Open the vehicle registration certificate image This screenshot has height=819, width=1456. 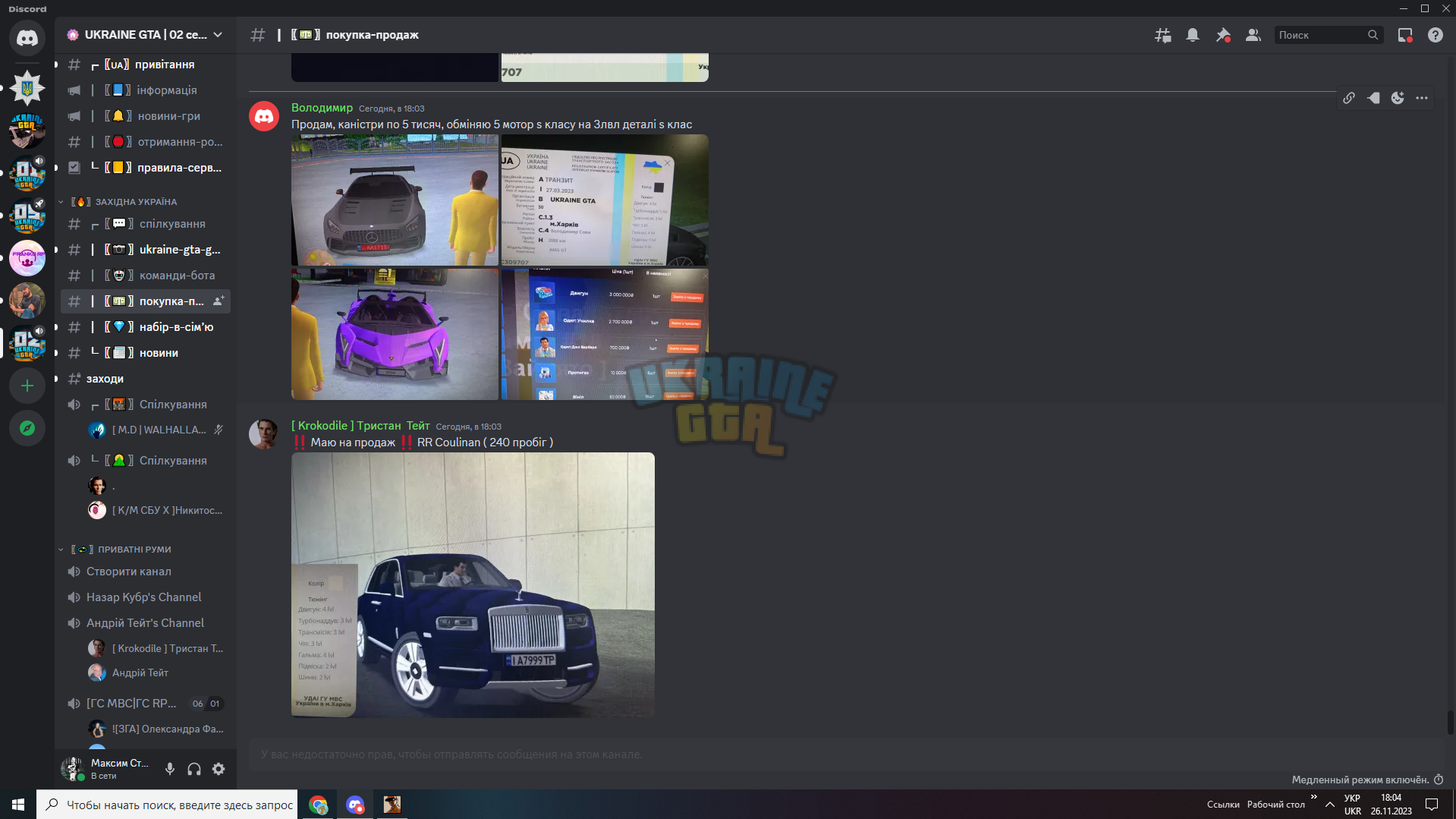605,200
